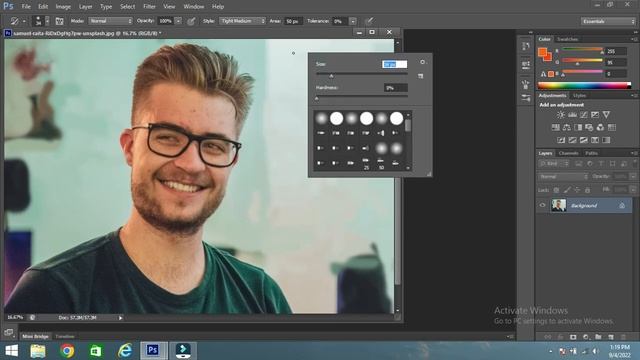This screenshot has width=640, height=360.
Task: Open the Color panel flyout menu
Action: click(634, 39)
